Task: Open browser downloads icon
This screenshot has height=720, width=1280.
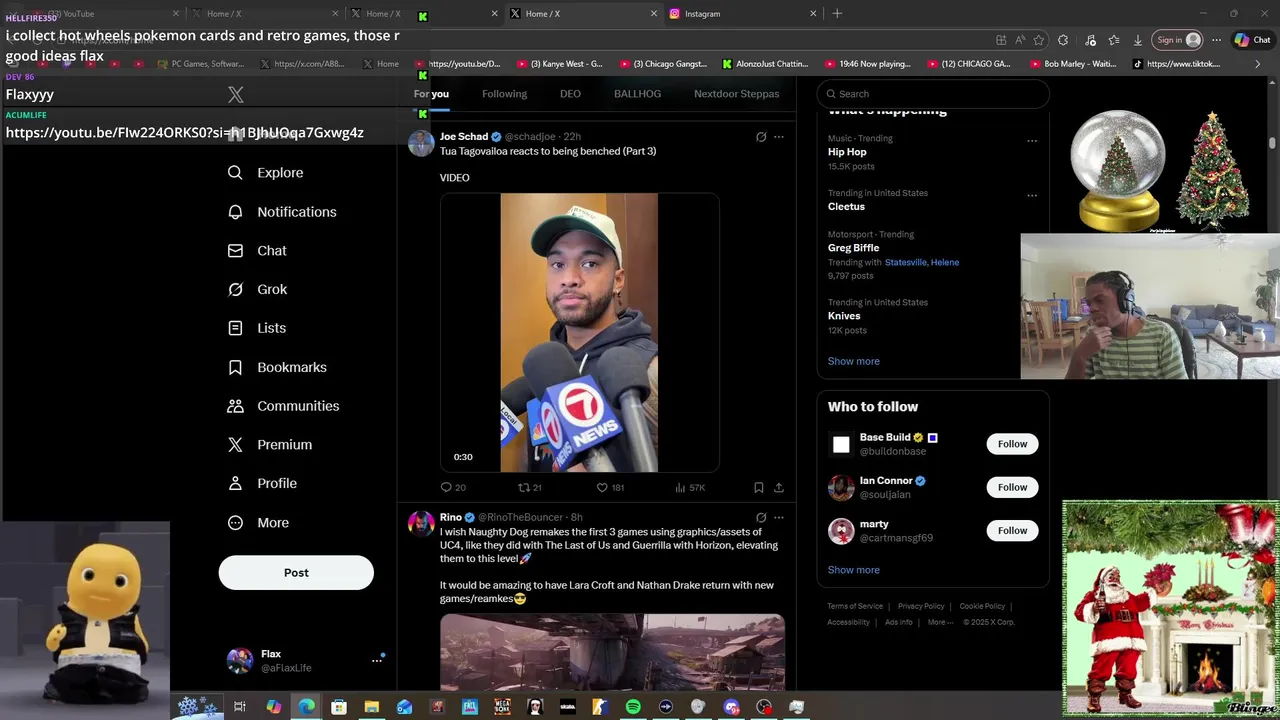Action: [1138, 40]
